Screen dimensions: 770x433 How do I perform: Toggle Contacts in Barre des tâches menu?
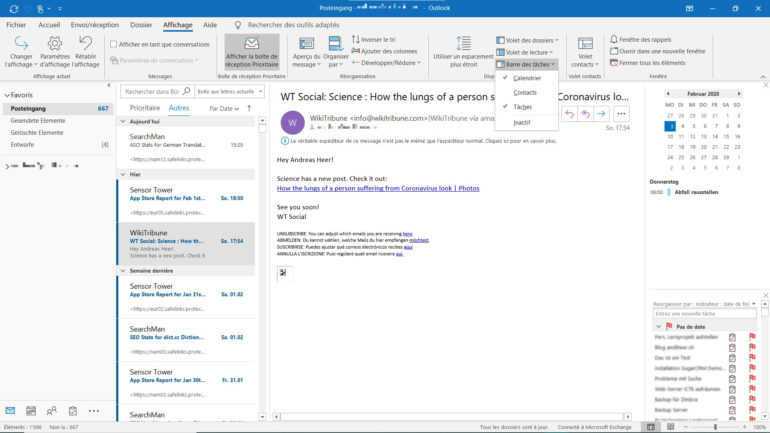coord(526,92)
